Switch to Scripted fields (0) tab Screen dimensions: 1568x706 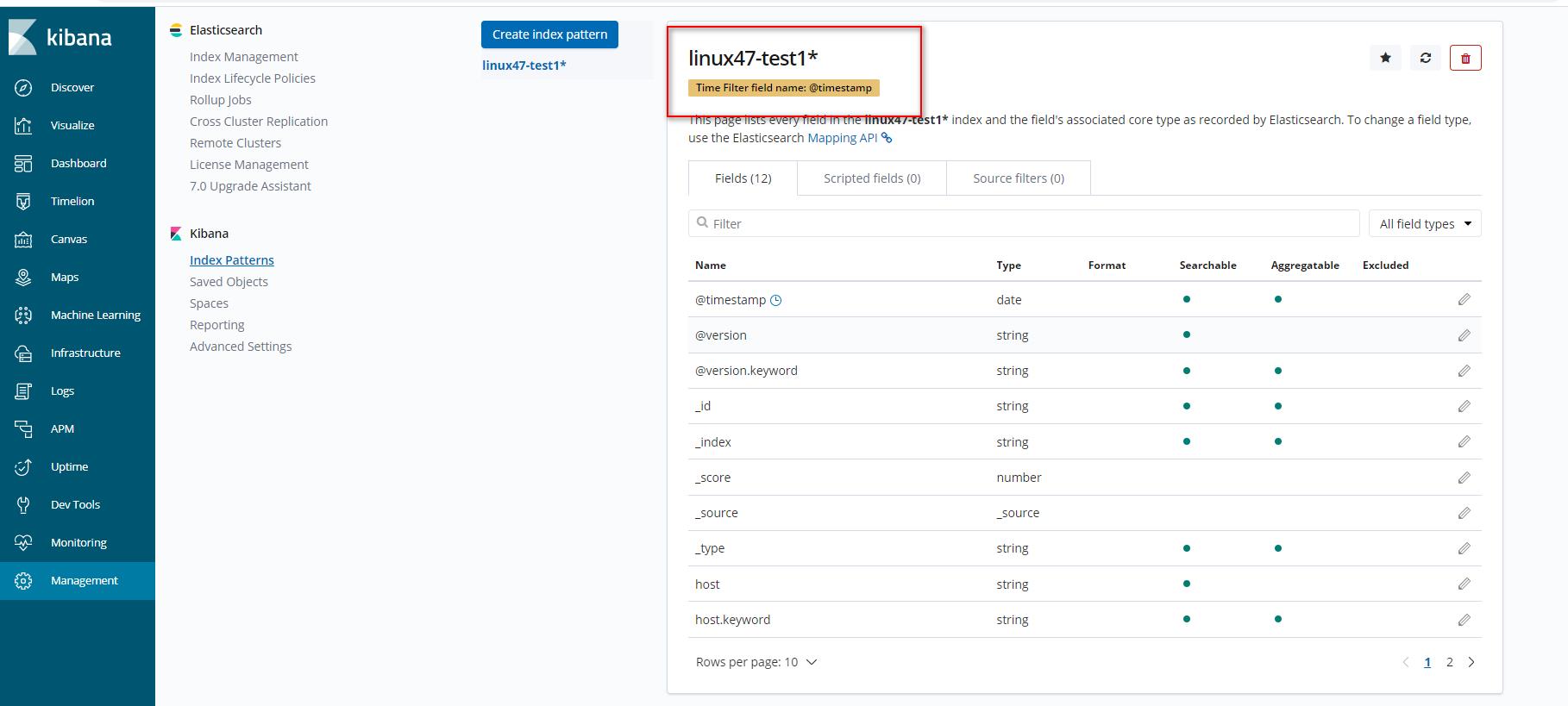[872, 178]
